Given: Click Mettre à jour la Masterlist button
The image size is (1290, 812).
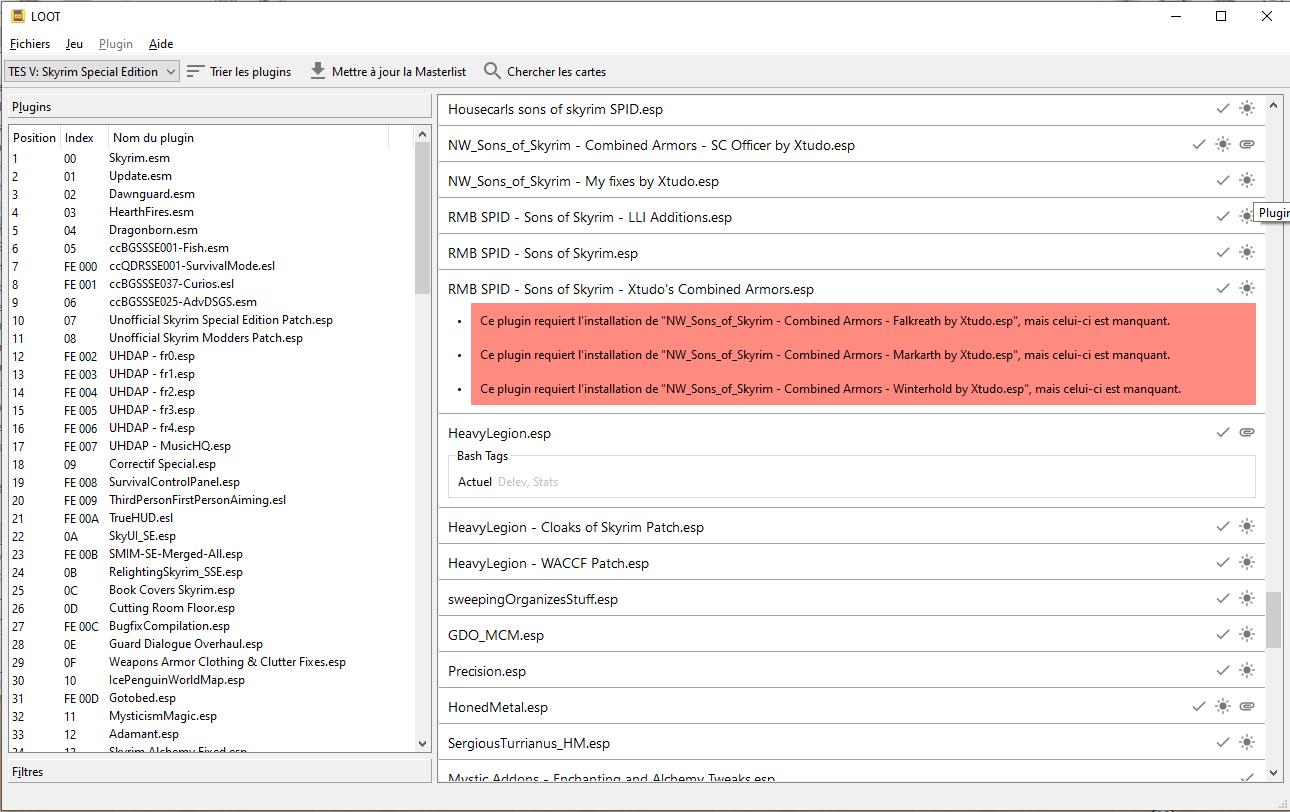Looking at the screenshot, I should point(387,71).
